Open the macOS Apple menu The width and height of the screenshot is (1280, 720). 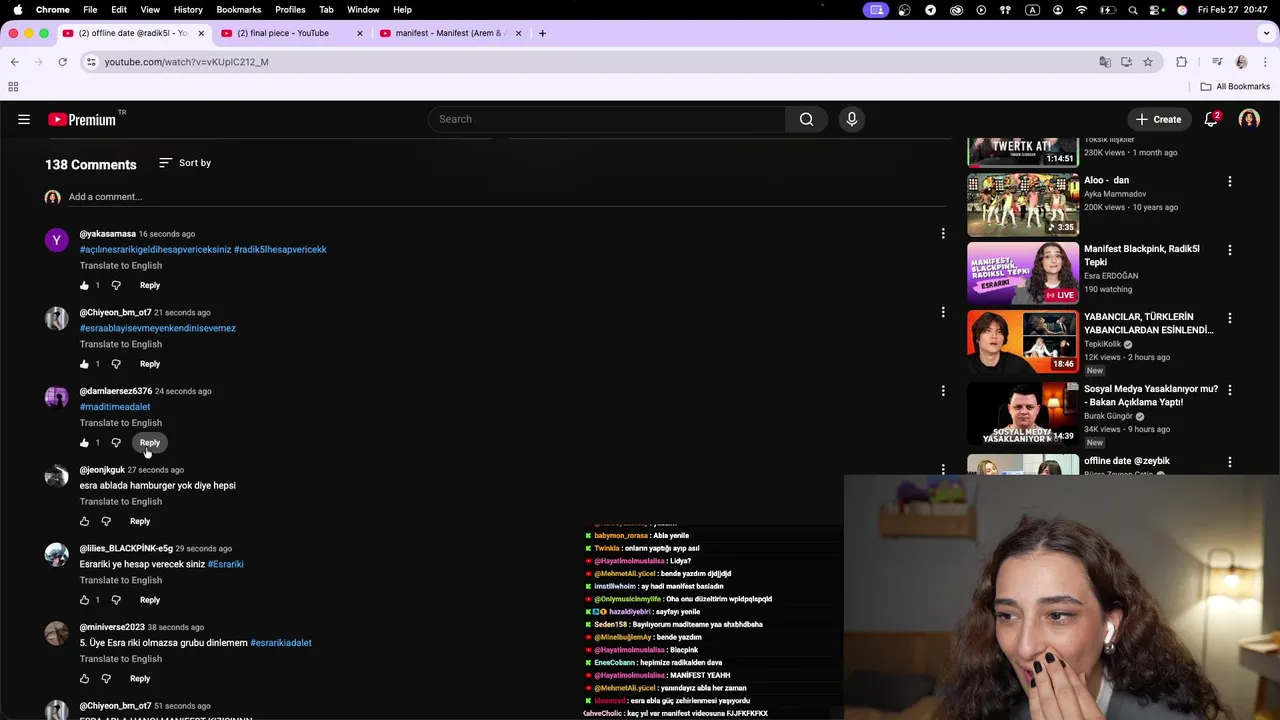point(17,9)
